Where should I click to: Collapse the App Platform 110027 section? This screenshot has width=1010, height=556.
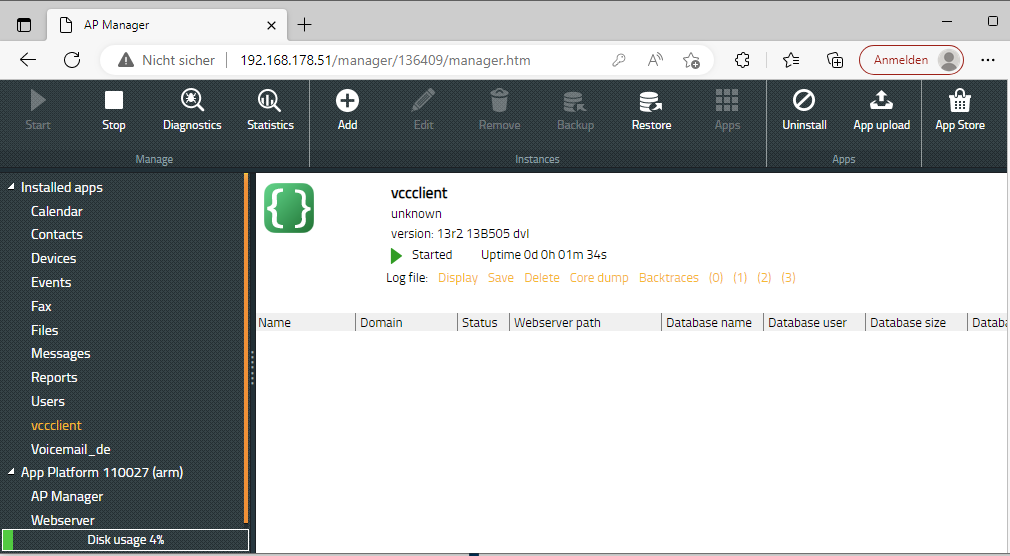(x=12, y=472)
